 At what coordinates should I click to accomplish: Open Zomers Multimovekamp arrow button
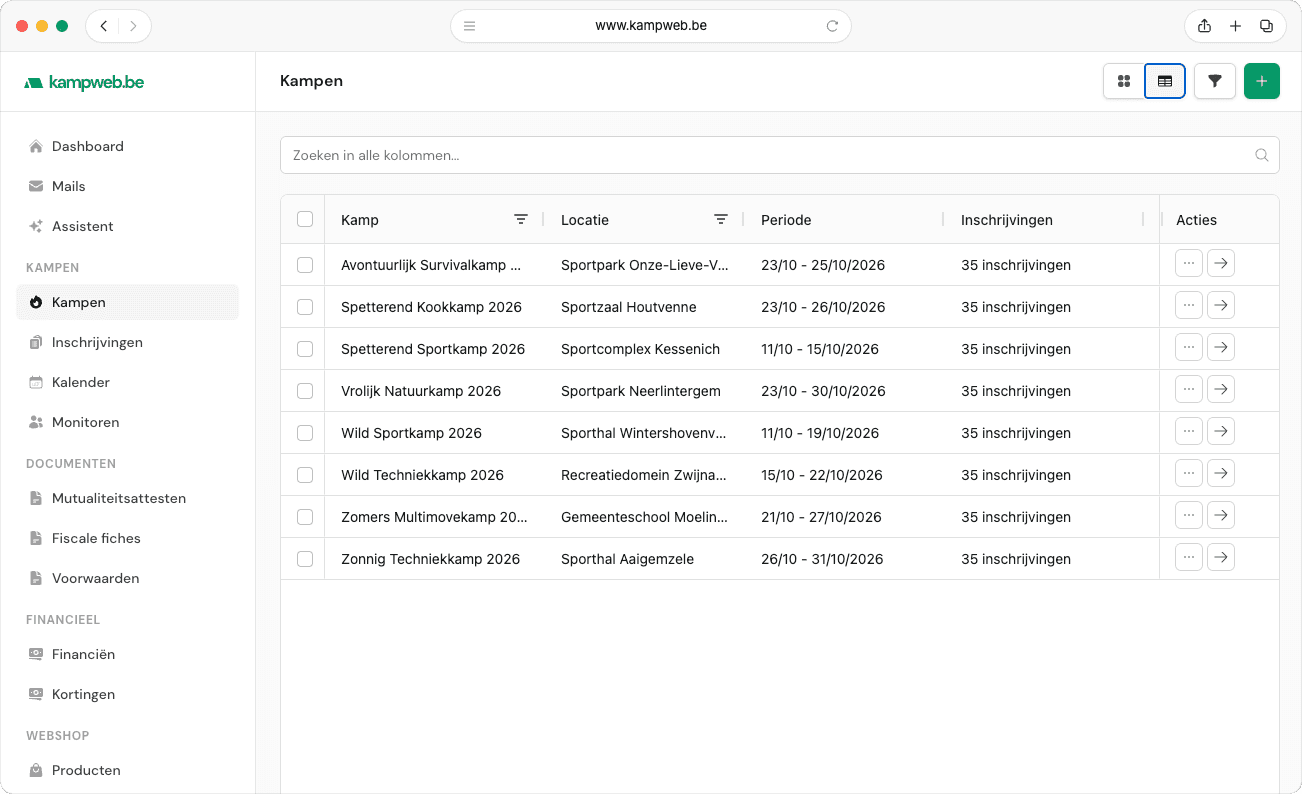click(1221, 516)
